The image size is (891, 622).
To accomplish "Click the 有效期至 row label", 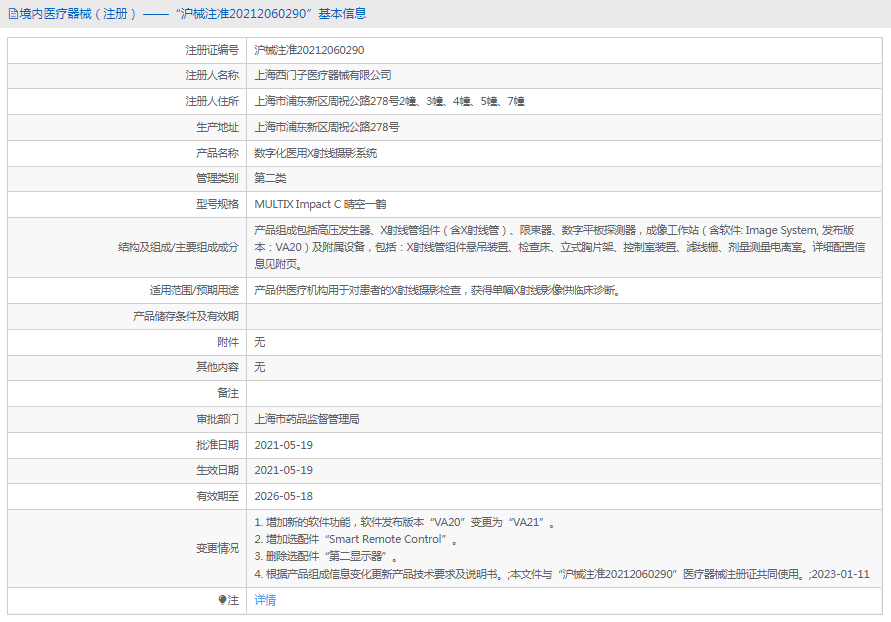I will point(218,496).
